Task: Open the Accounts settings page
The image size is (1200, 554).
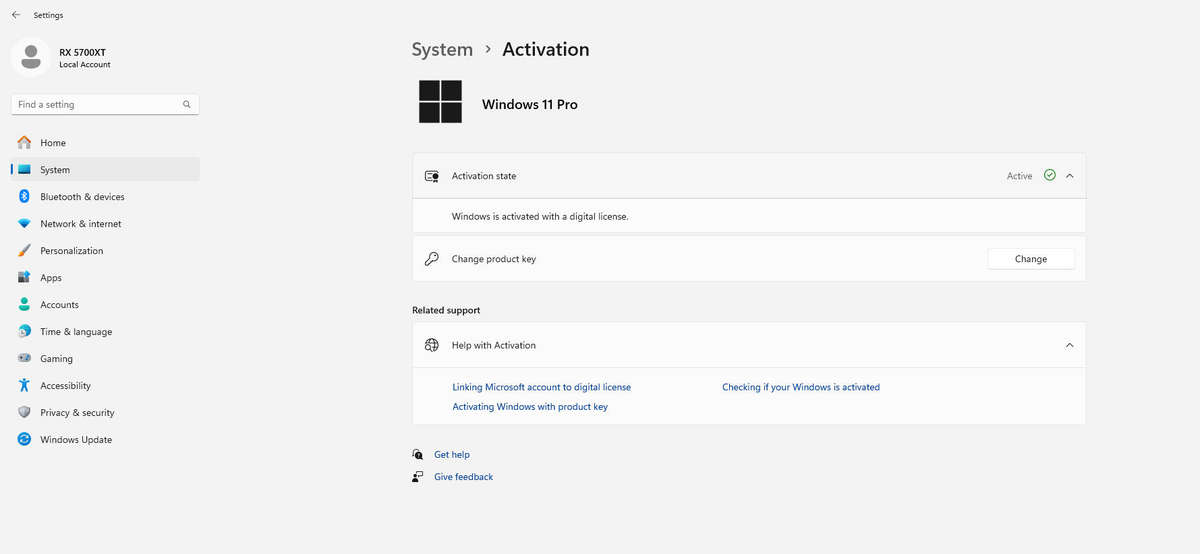Action: [59, 305]
